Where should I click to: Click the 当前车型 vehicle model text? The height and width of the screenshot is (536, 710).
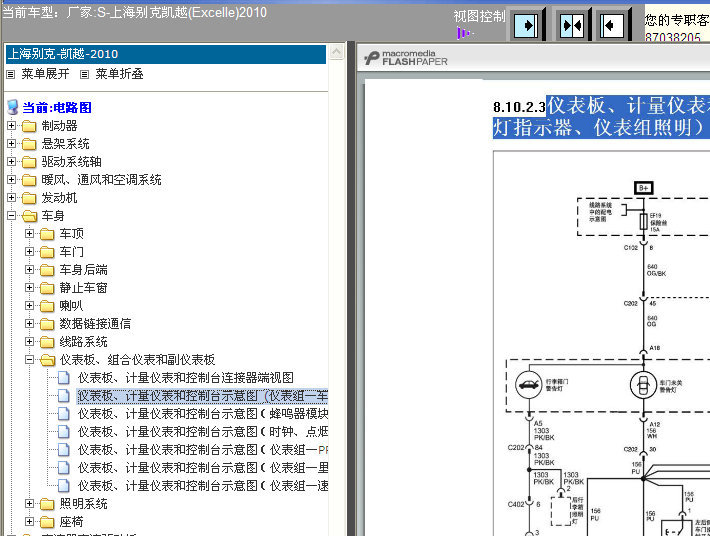tap(135, 12)
